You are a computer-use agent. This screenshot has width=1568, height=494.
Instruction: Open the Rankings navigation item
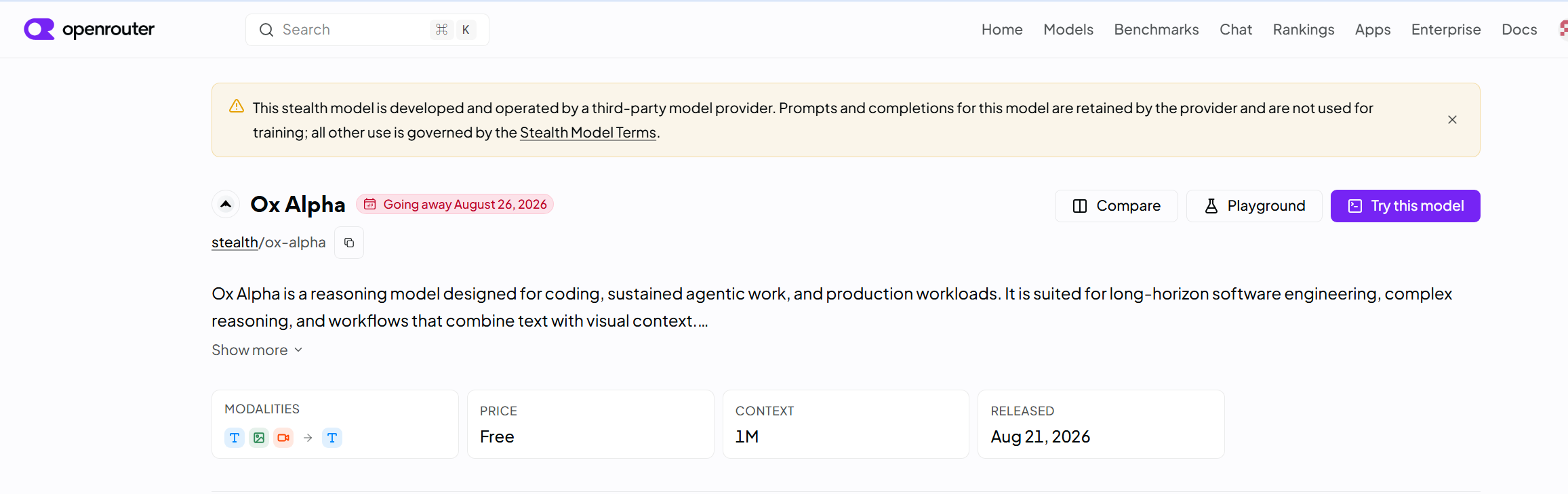click(1304, 30)
